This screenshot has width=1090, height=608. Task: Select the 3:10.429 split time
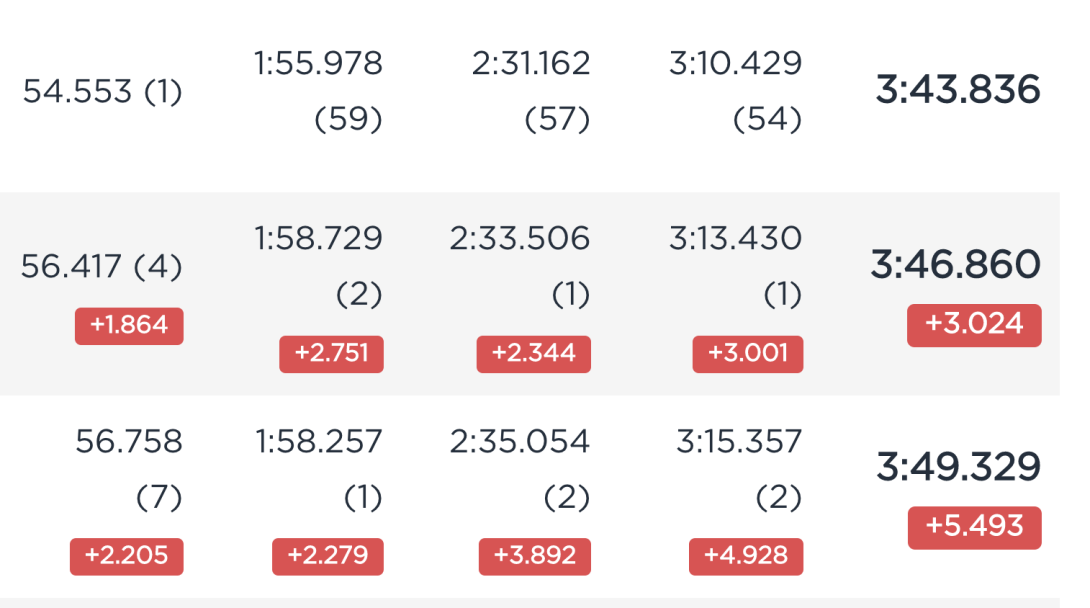click(735, 63)
